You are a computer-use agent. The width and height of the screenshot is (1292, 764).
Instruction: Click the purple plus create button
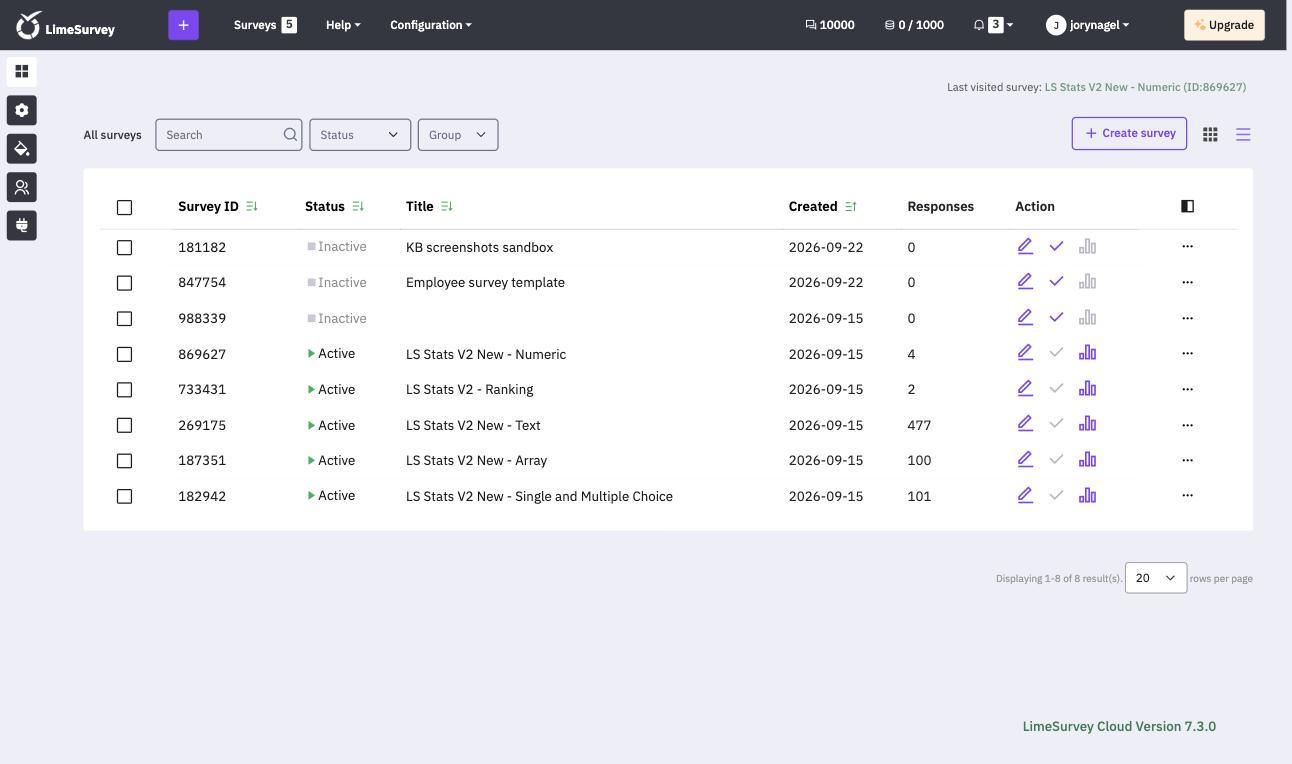click(183, 25)
